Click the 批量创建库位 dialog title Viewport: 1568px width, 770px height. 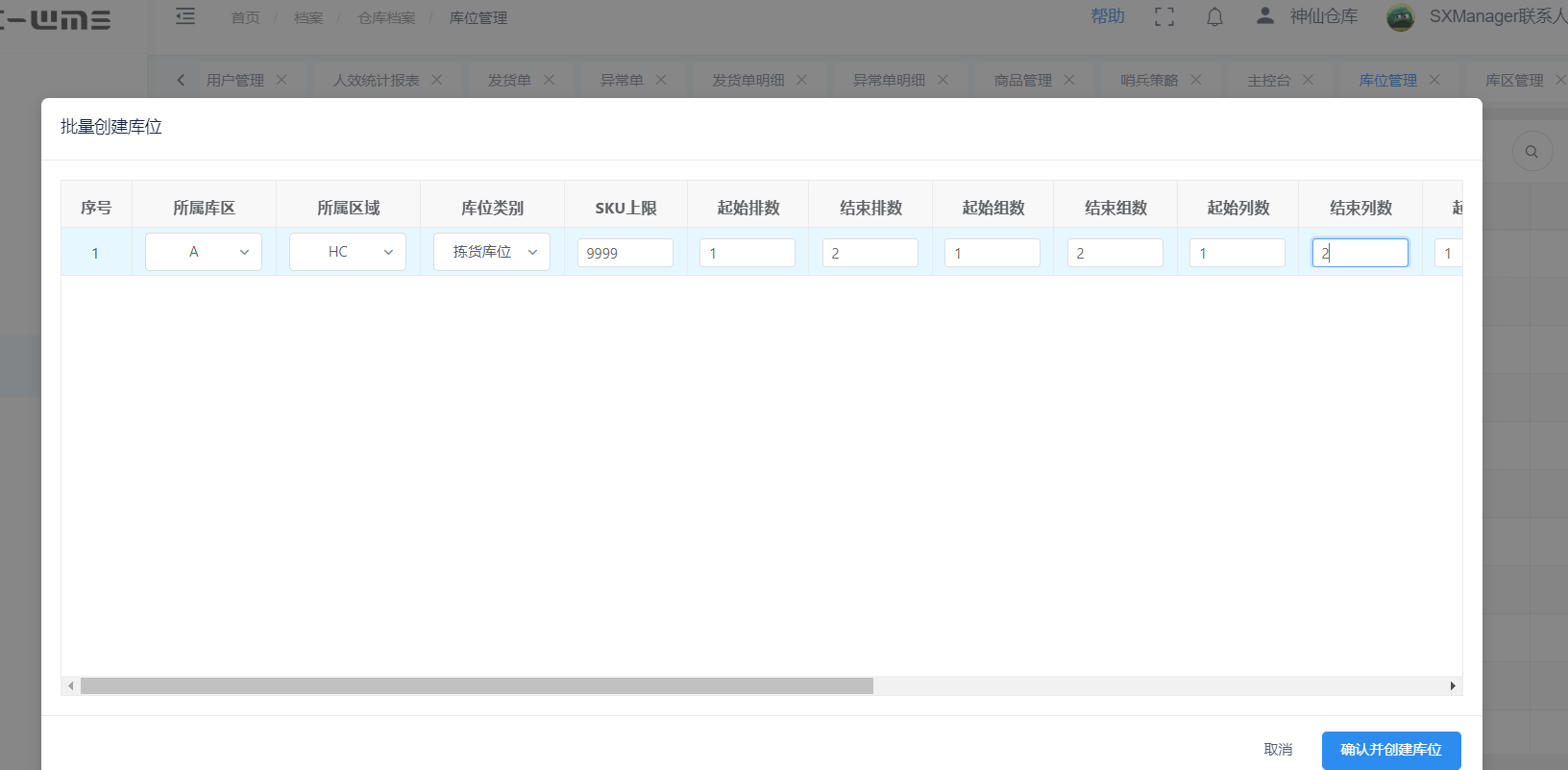pyautogui.click(x=111, y=127)
